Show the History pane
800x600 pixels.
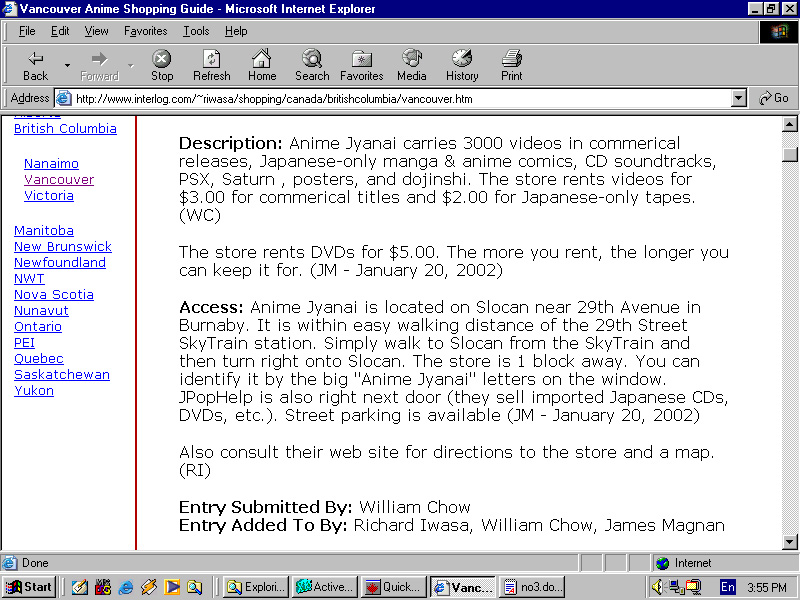(x=462, y=66)
